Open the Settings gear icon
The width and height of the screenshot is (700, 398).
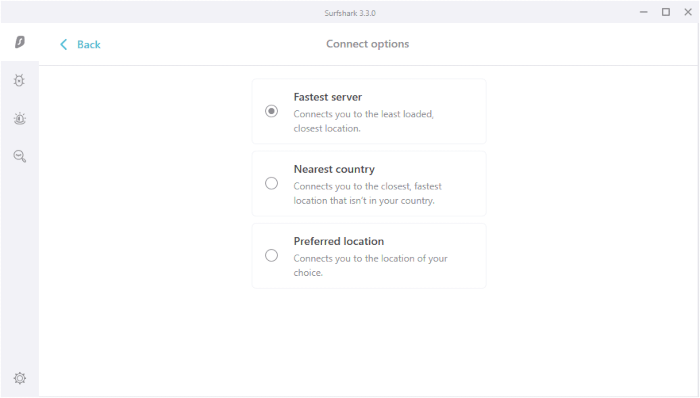pos(20,378)
